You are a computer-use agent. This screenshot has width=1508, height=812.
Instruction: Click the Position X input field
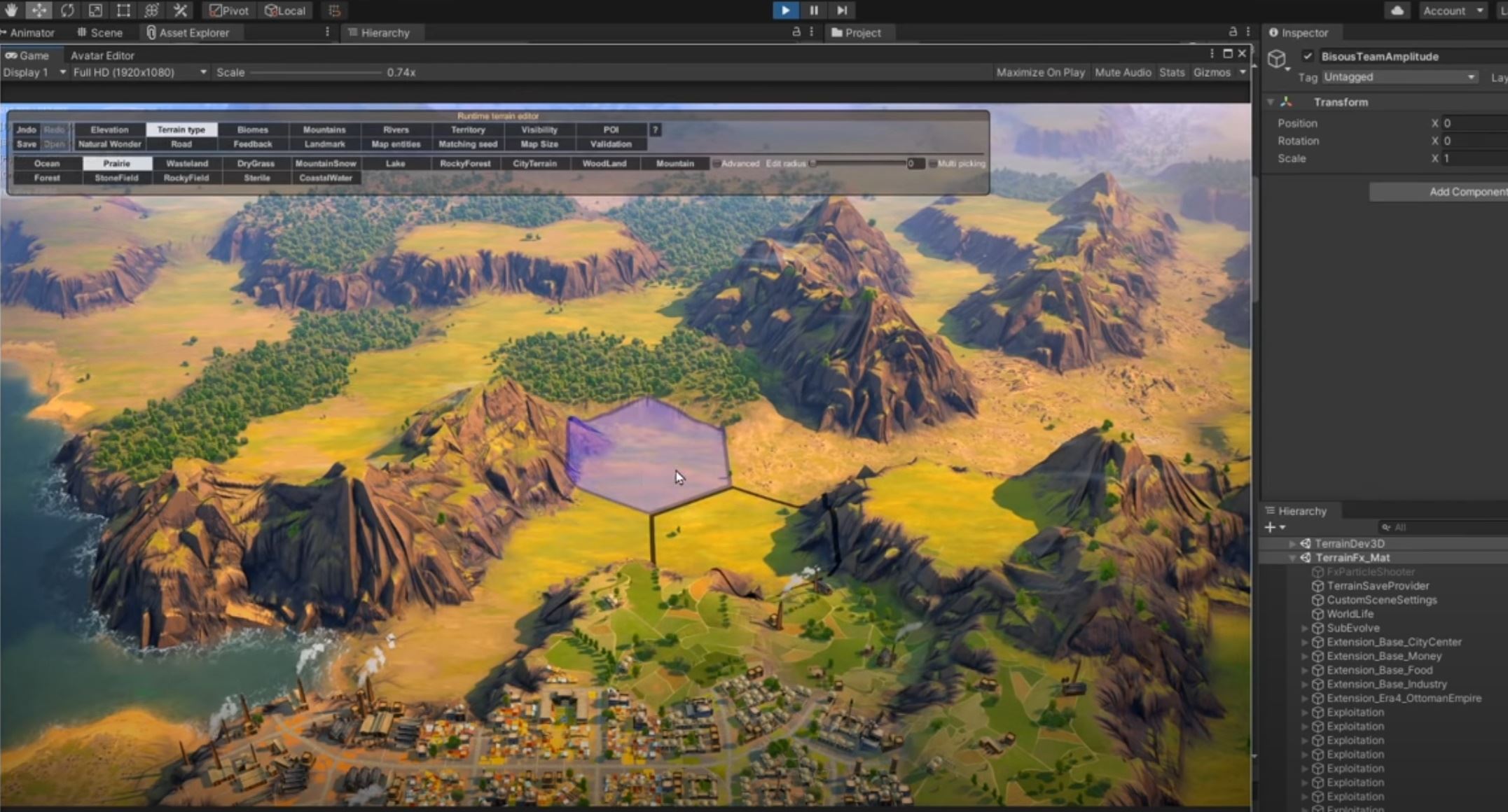point(1475,123)
